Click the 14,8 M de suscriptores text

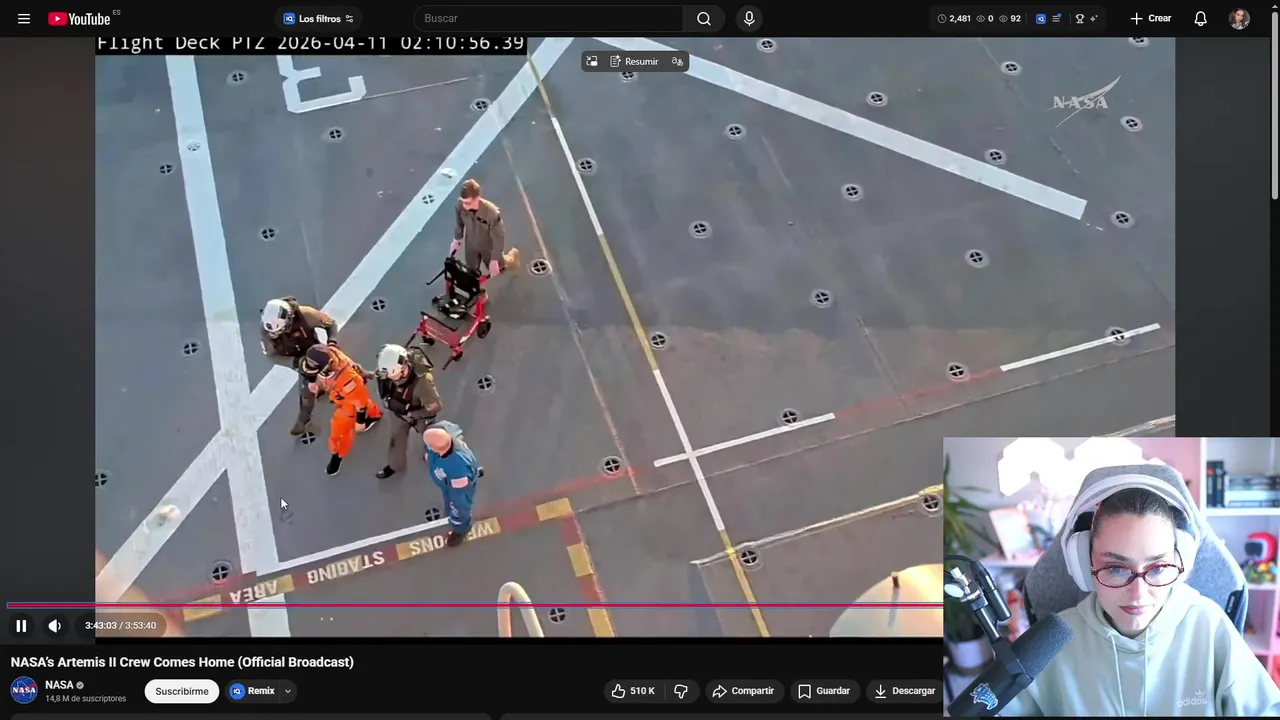[85, 699]
